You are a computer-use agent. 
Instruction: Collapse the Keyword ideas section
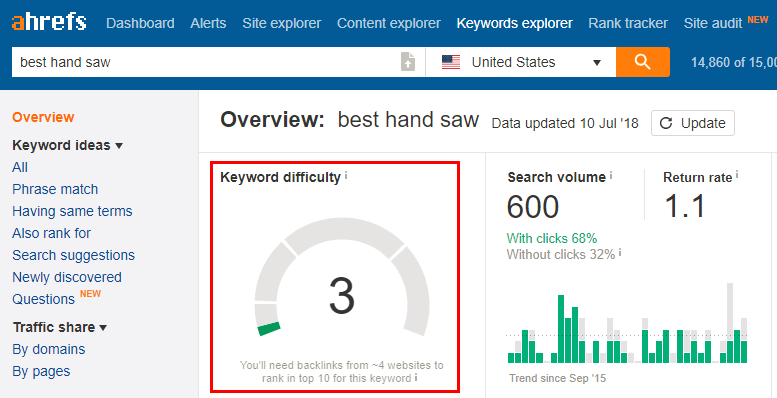coord(67,145)
